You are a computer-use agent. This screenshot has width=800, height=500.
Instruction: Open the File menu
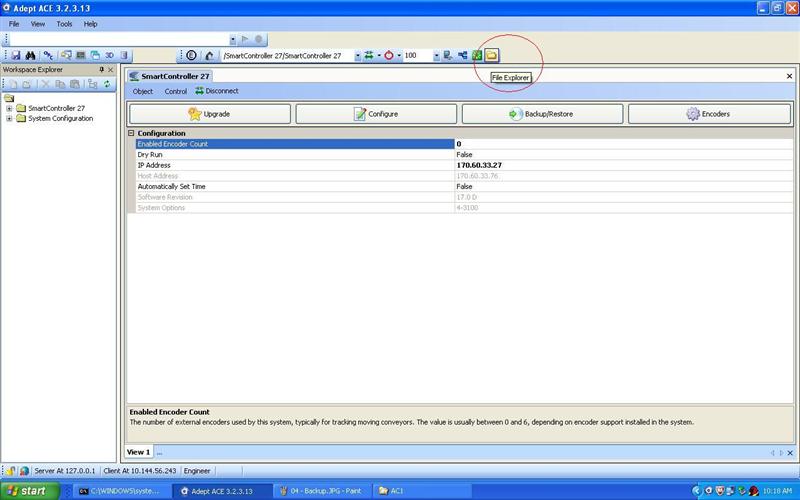click(14, 24)
